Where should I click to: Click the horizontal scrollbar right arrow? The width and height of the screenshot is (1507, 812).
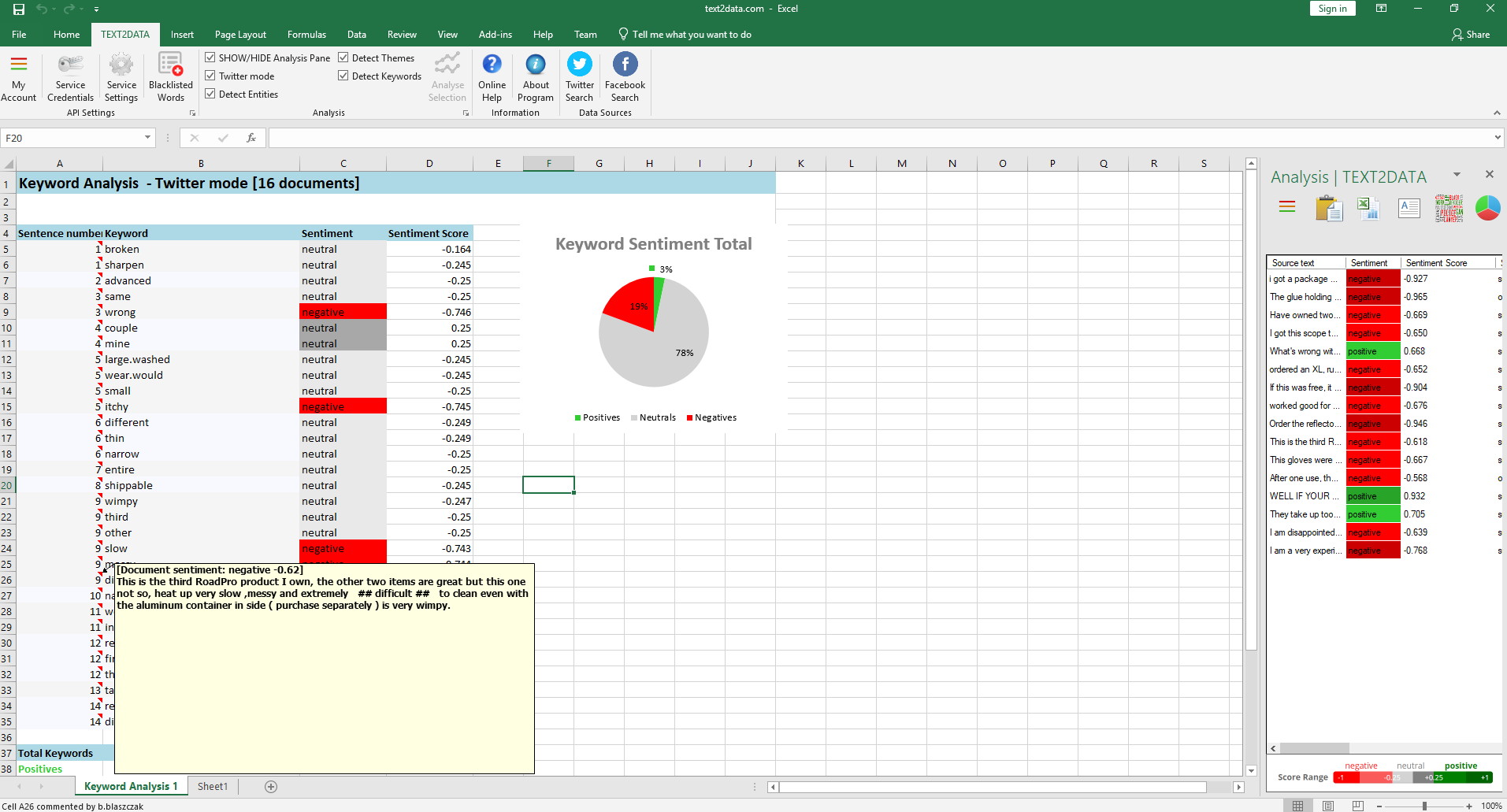coord(1238,787)
